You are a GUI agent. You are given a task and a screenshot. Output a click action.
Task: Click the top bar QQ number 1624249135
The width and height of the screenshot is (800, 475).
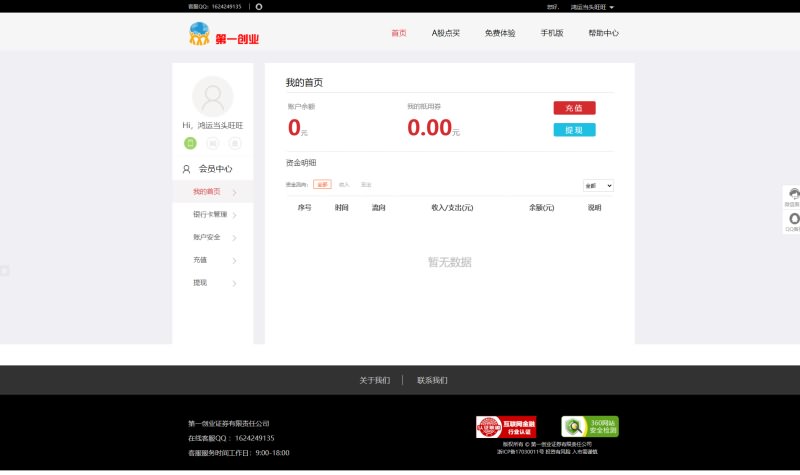[x=227, y=7]
